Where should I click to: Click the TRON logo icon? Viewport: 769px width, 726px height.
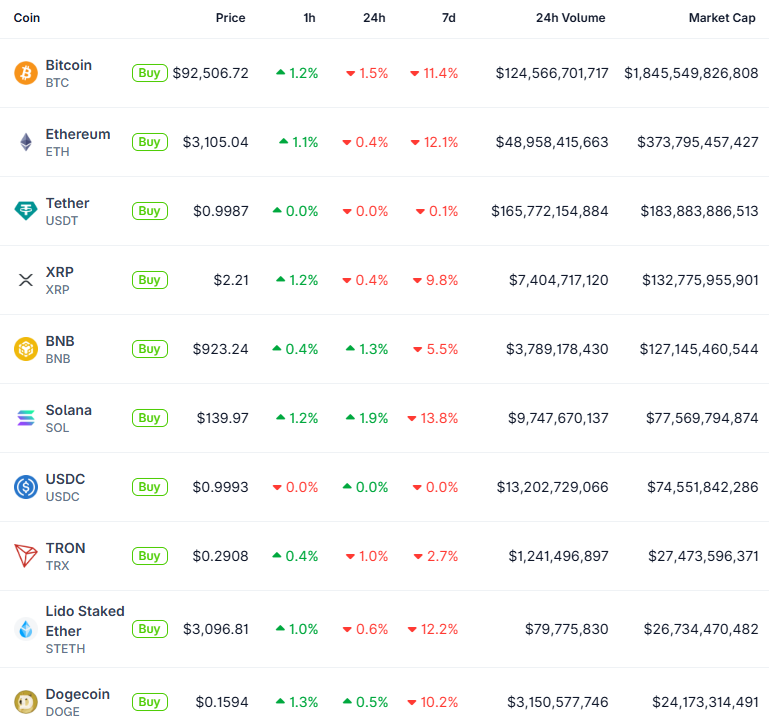pos(25,556)
